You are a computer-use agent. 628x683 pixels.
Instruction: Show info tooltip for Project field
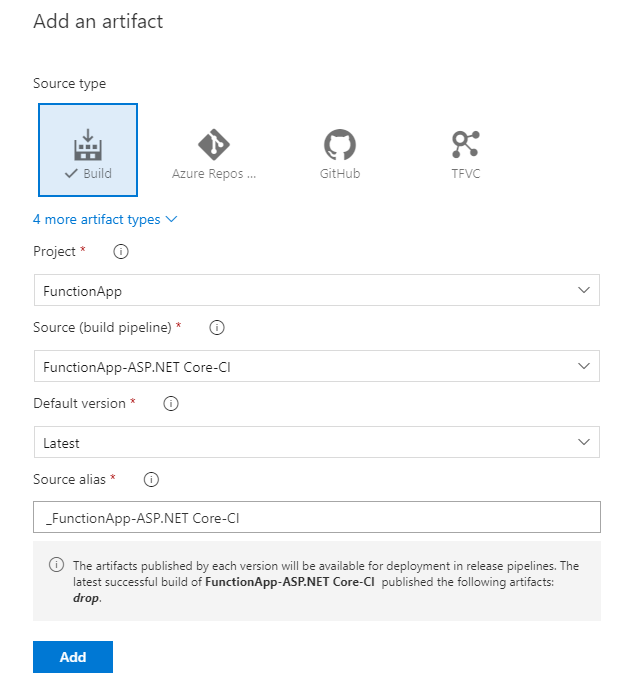[x=121, y=251]
